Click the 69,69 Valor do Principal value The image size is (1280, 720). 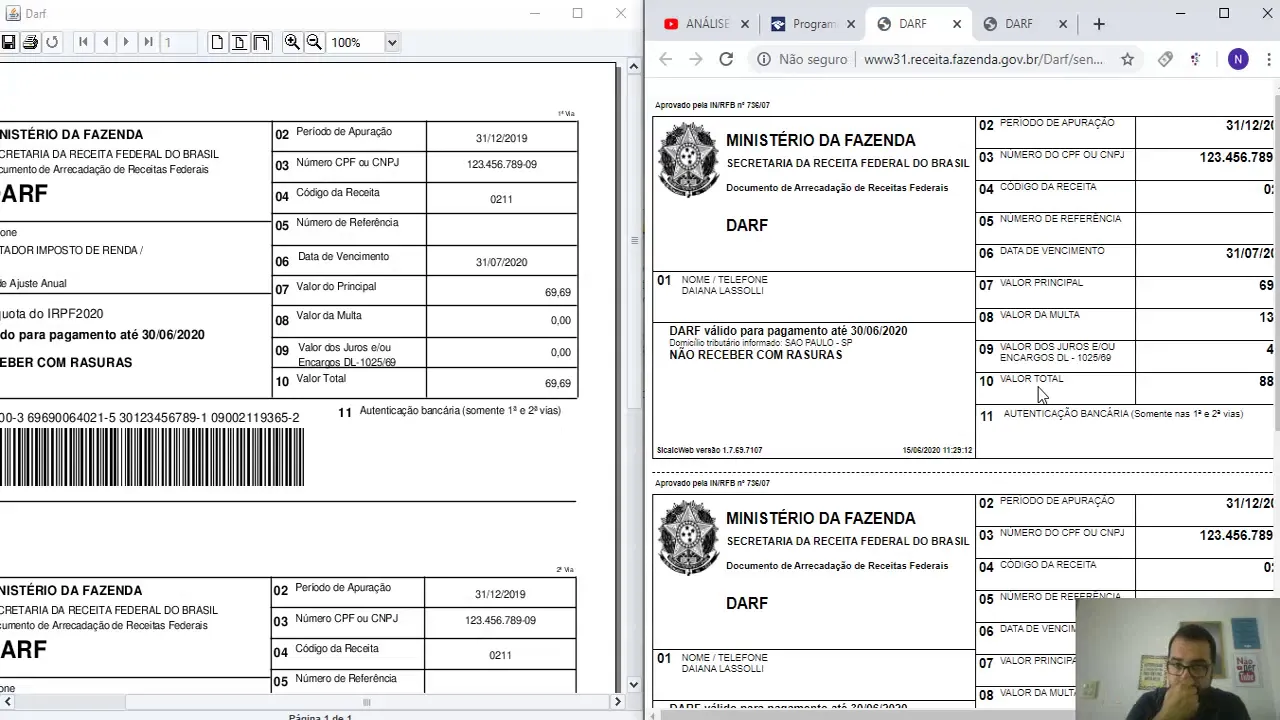pyautogui.click(x=558, y=292)
